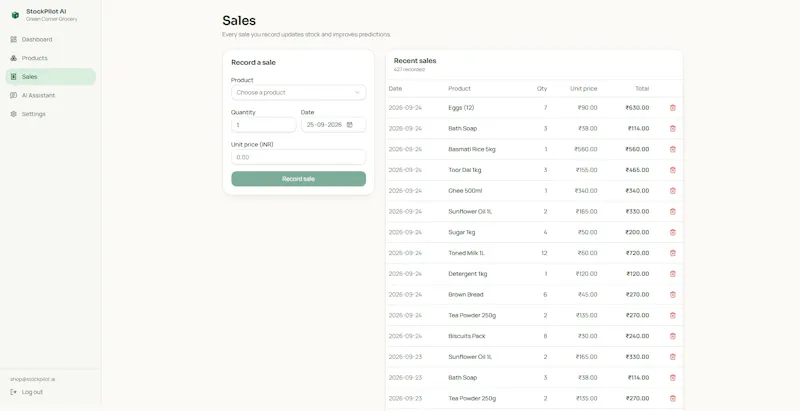This screenshot has height=411, width=800.
Task: Go to Products in sidebar
Action: 51,58
